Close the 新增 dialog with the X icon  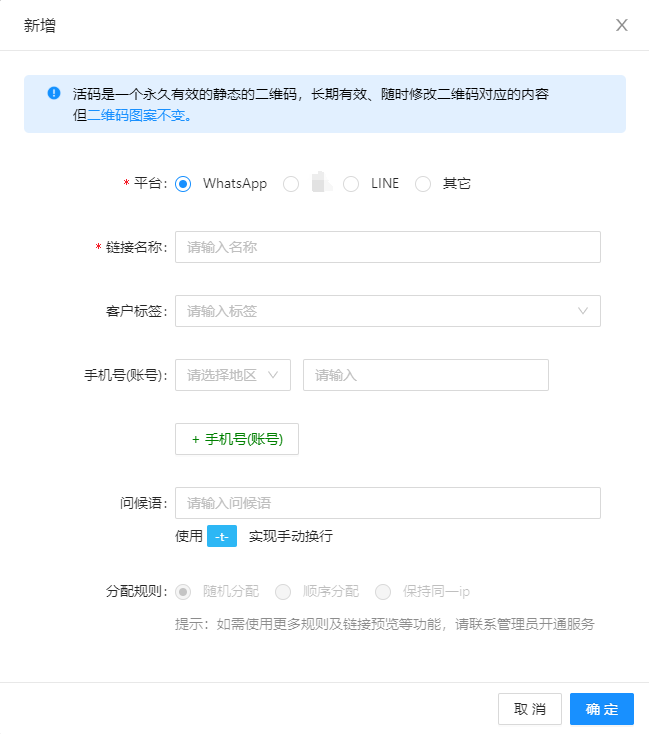pyautogui.click(x=621, y=25)
